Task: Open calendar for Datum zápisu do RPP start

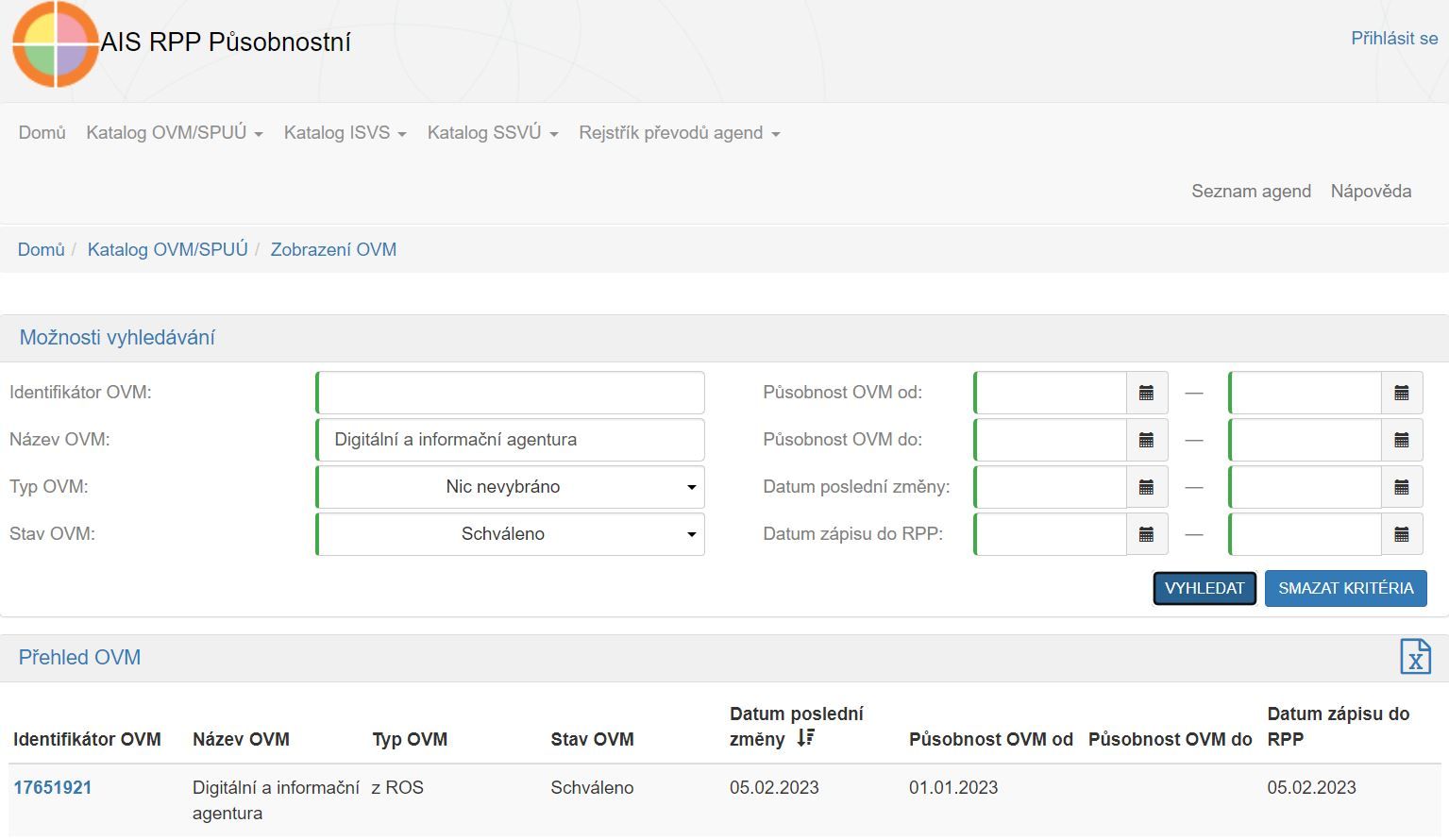Action: [1147, 534]
